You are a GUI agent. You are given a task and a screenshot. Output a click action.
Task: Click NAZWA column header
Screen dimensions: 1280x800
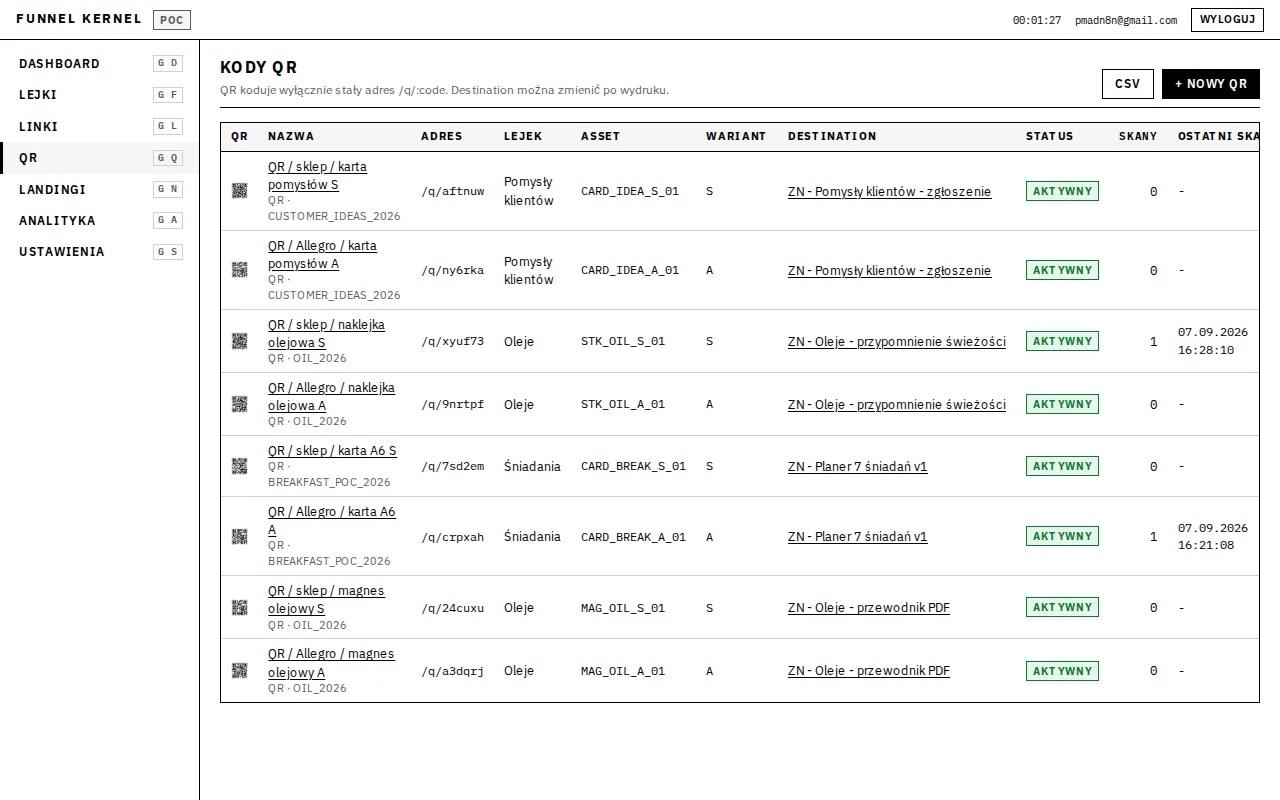coord(291,136)
